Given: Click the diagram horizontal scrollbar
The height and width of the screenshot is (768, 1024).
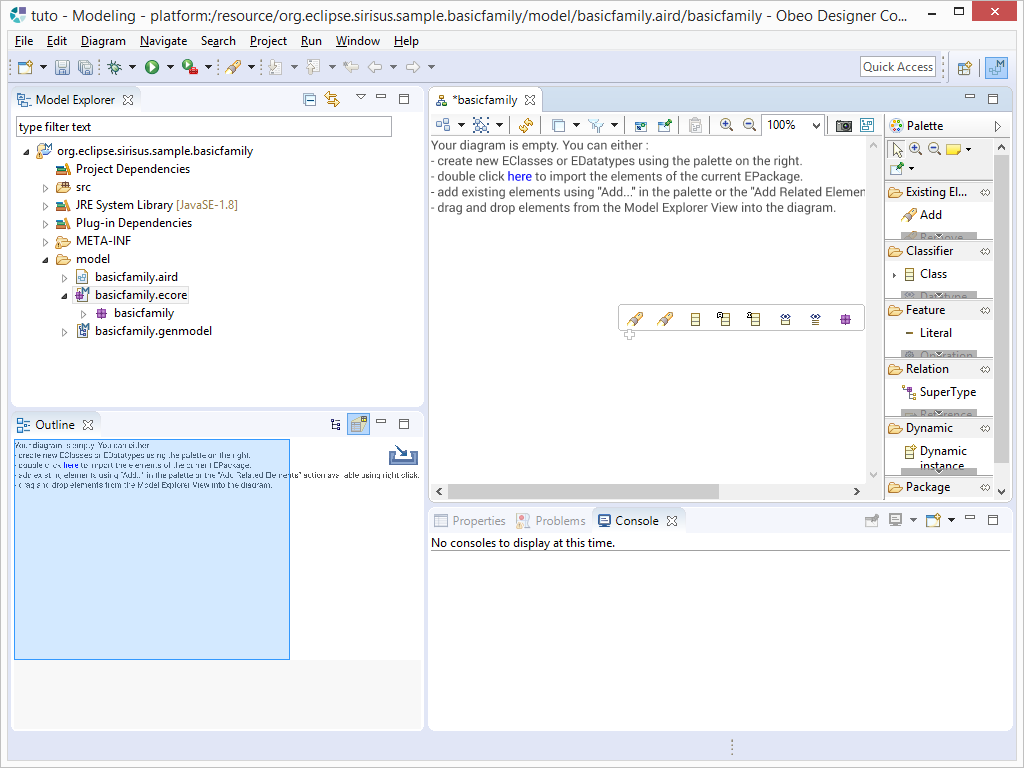Looking at the screenshot, I should click(x=583, y=491).
